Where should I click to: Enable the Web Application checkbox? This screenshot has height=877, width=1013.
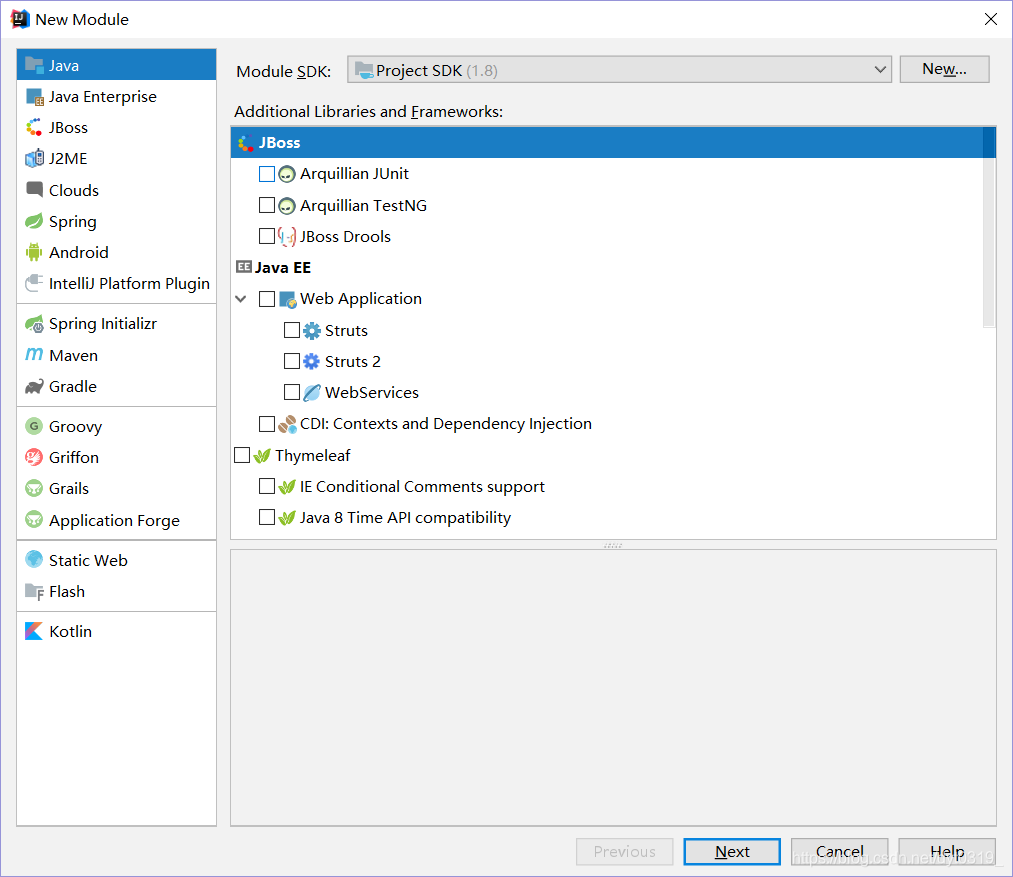267,299
